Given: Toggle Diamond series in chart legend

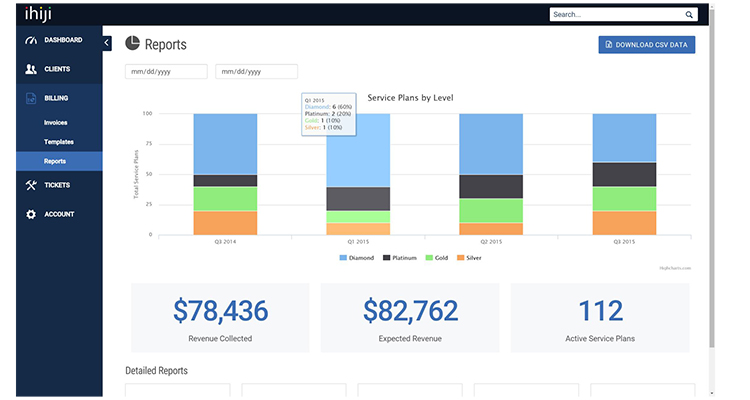Looking at the screenshot, I should tap(357, 258).
